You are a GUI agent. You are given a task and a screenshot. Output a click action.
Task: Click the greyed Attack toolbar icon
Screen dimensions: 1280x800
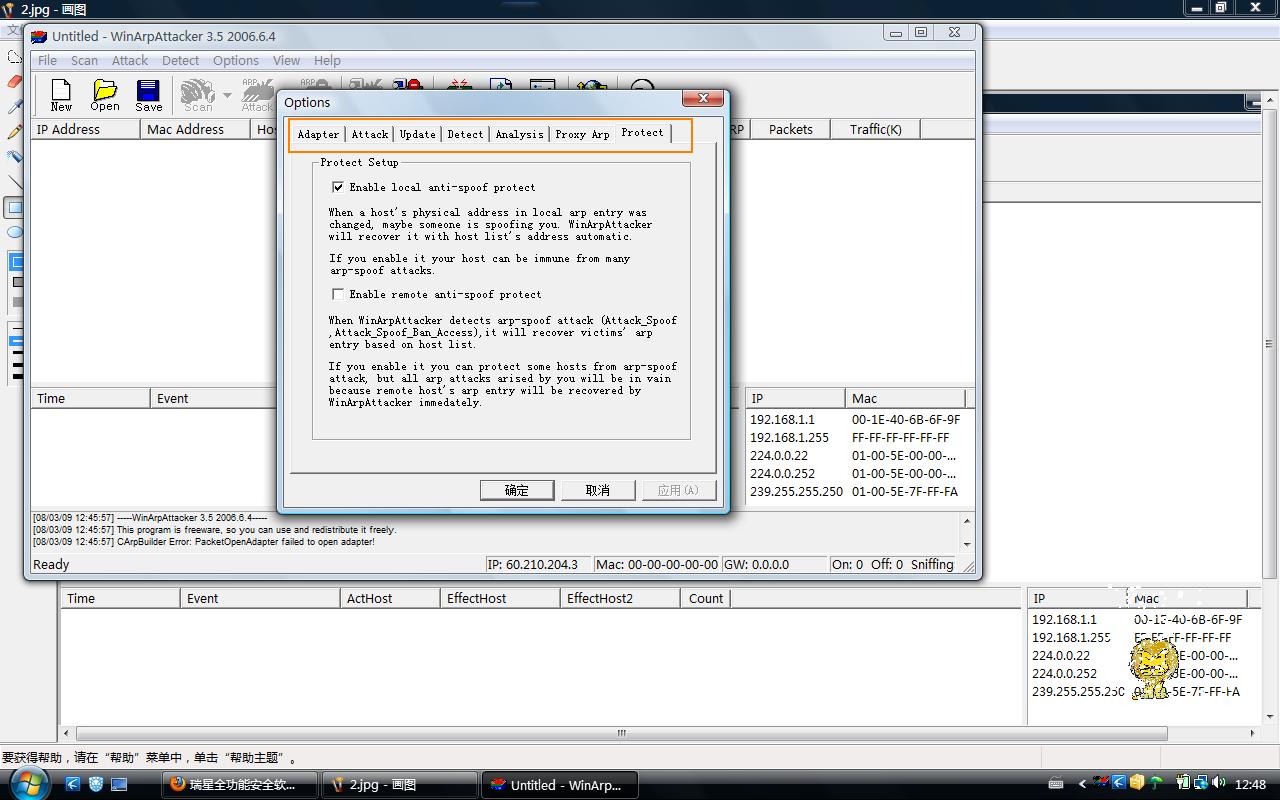point(257,95)
